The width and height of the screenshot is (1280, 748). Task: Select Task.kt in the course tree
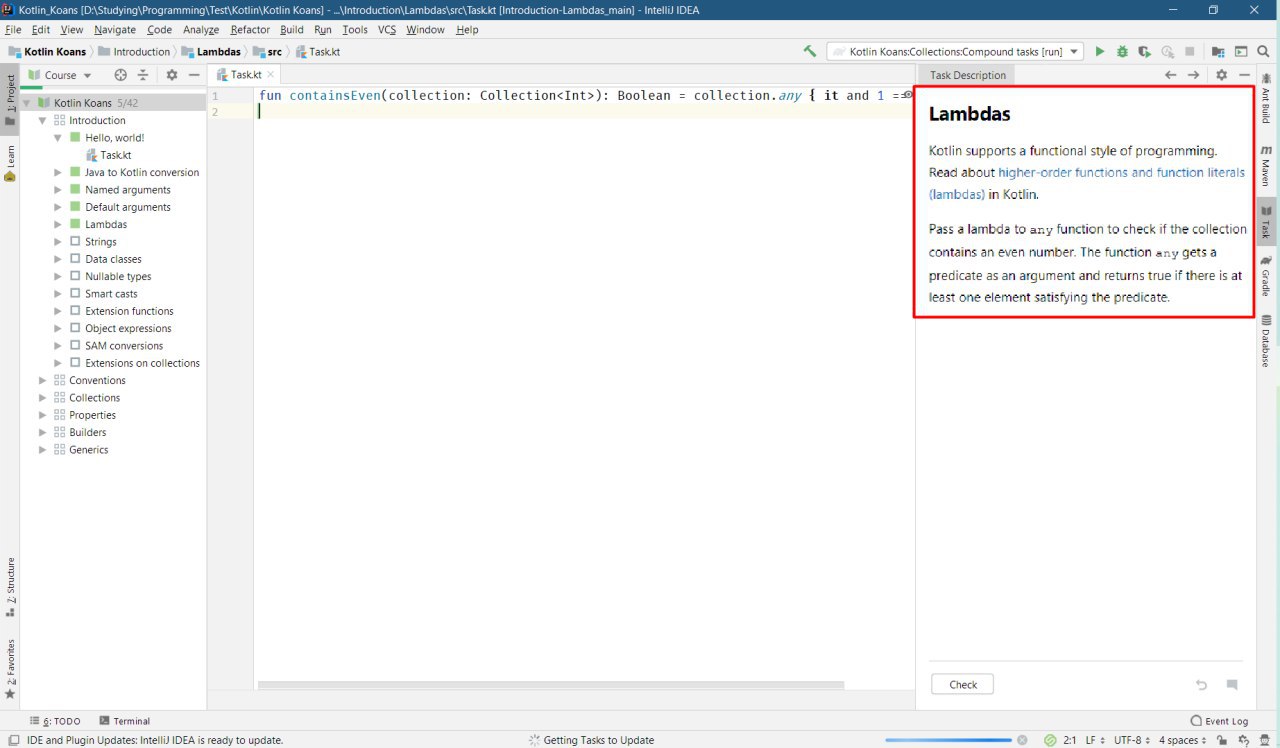(x=115, y=155)
